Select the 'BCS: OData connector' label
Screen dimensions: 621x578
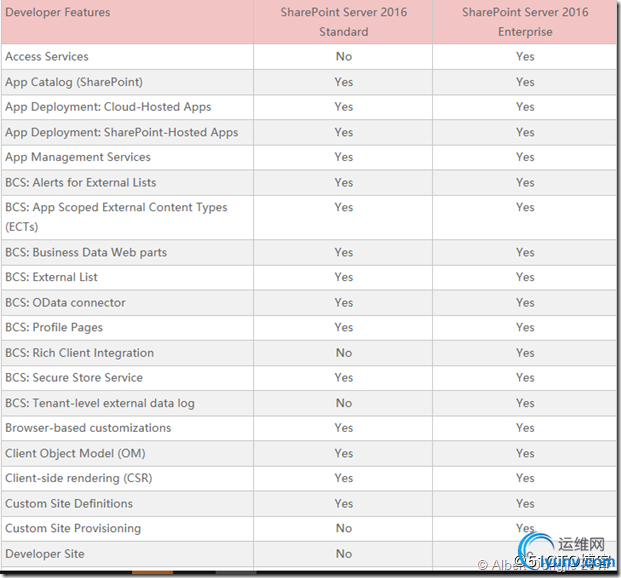click(x=65, y=303)
